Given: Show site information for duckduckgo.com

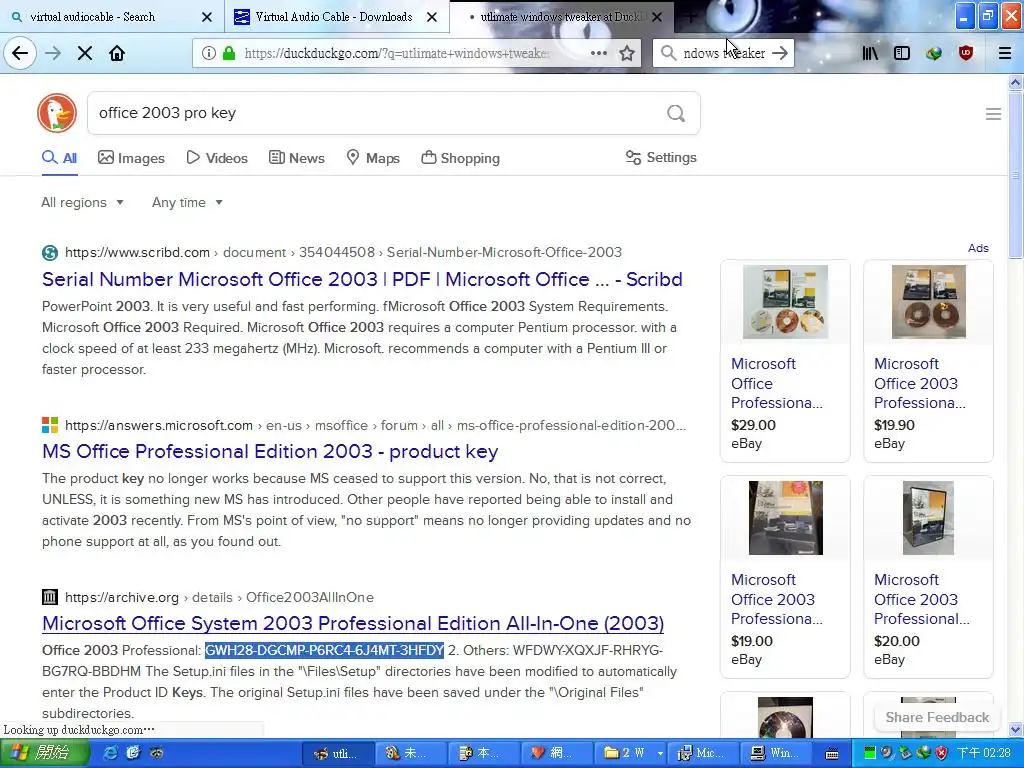Looking at the screenshot, I should point(208,53).
